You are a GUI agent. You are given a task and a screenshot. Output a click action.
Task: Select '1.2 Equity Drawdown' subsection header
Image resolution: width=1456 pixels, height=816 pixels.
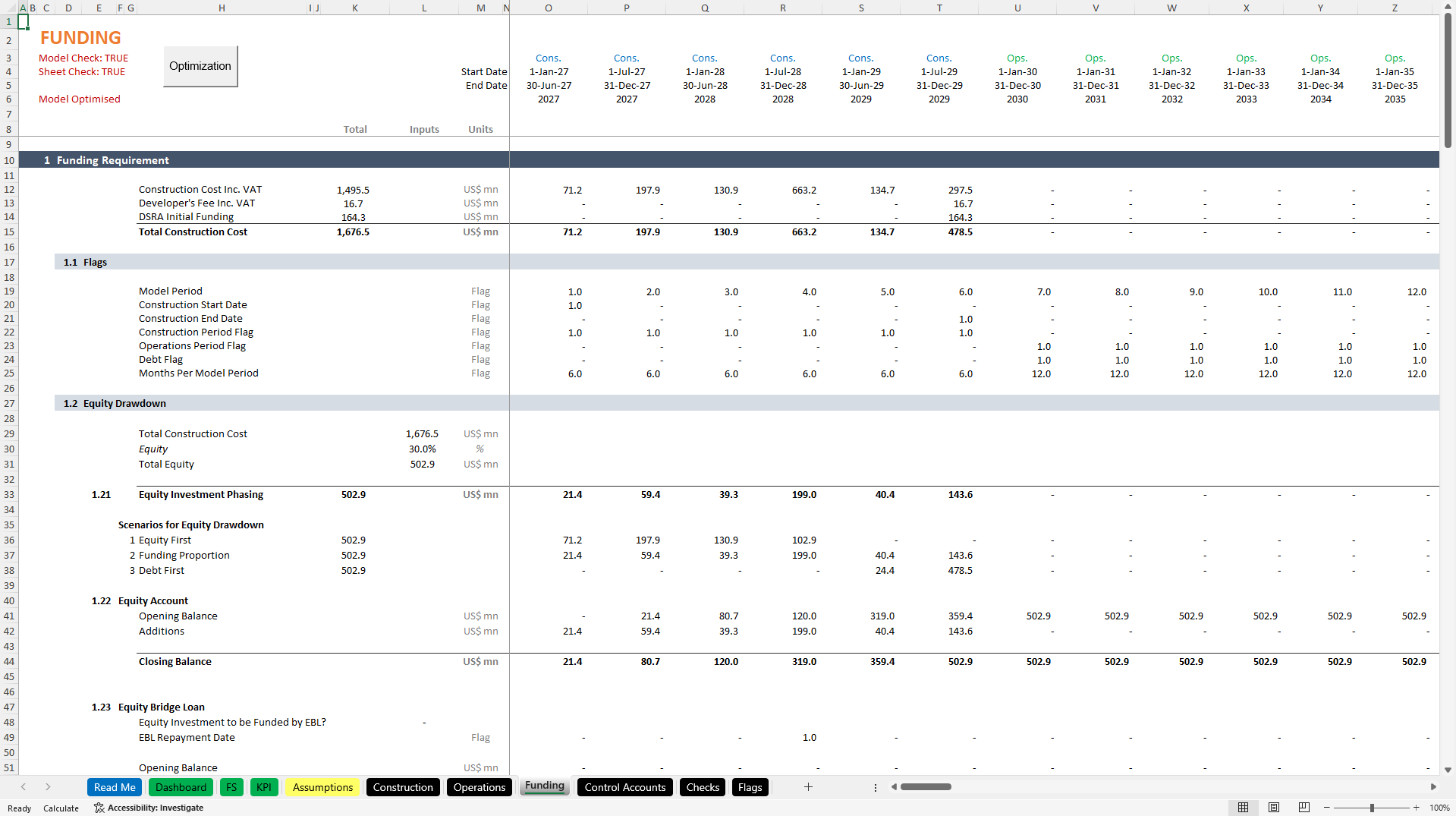click(x=115, y=404)
